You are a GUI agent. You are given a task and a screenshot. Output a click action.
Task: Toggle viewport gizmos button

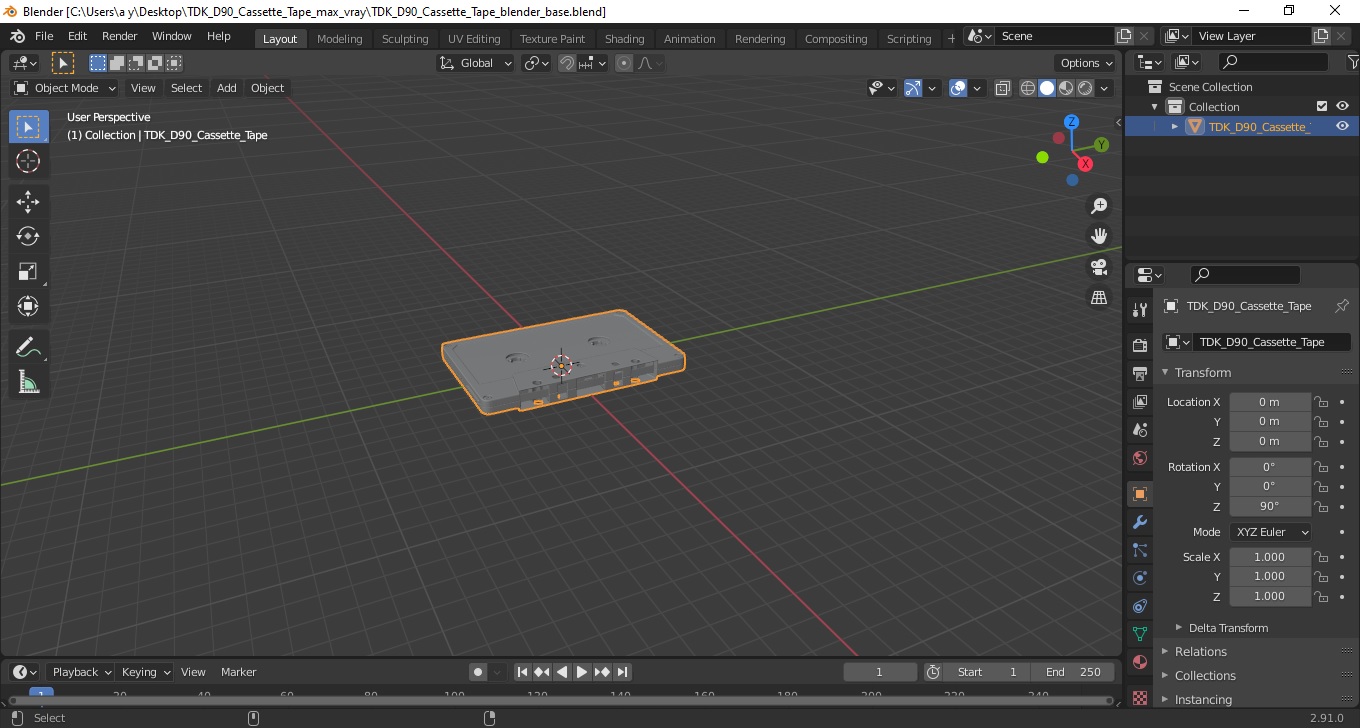coord(913,88)
